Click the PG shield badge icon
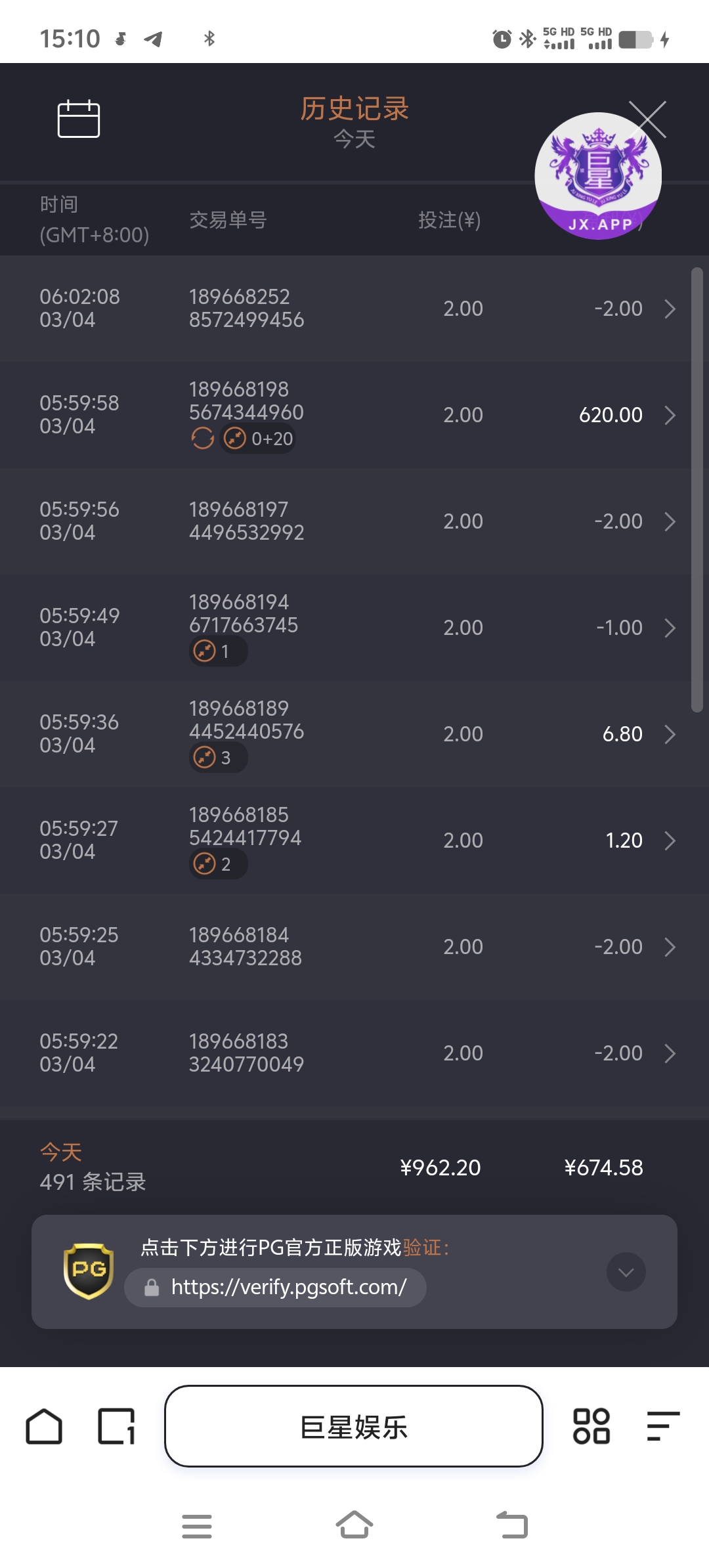 (89, 1271)
